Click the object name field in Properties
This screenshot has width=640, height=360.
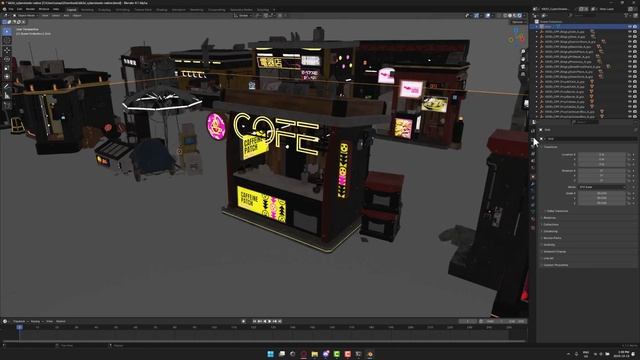592,139
